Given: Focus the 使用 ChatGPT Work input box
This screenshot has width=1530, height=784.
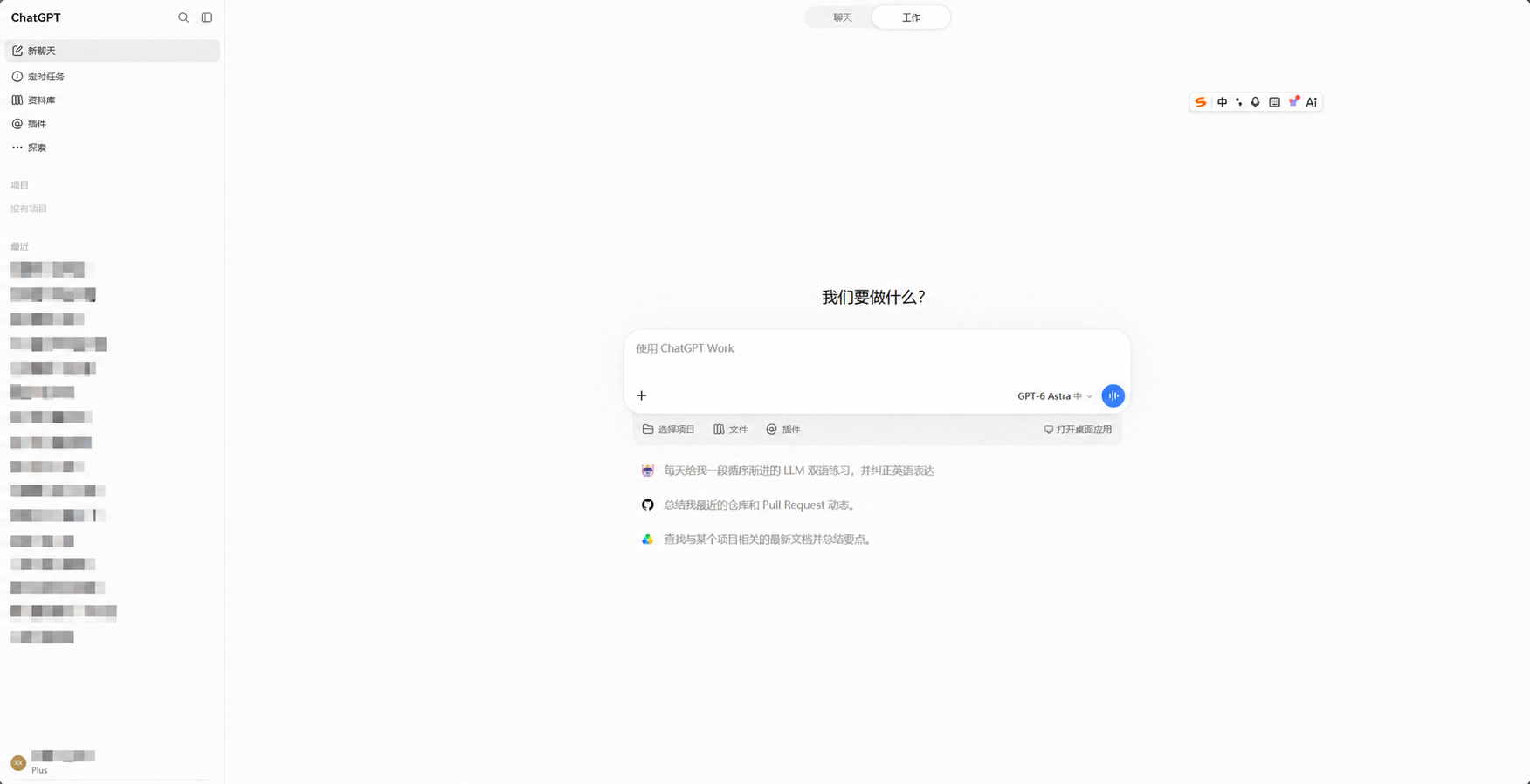Looking at the screenshot, I should click(877, 348).
